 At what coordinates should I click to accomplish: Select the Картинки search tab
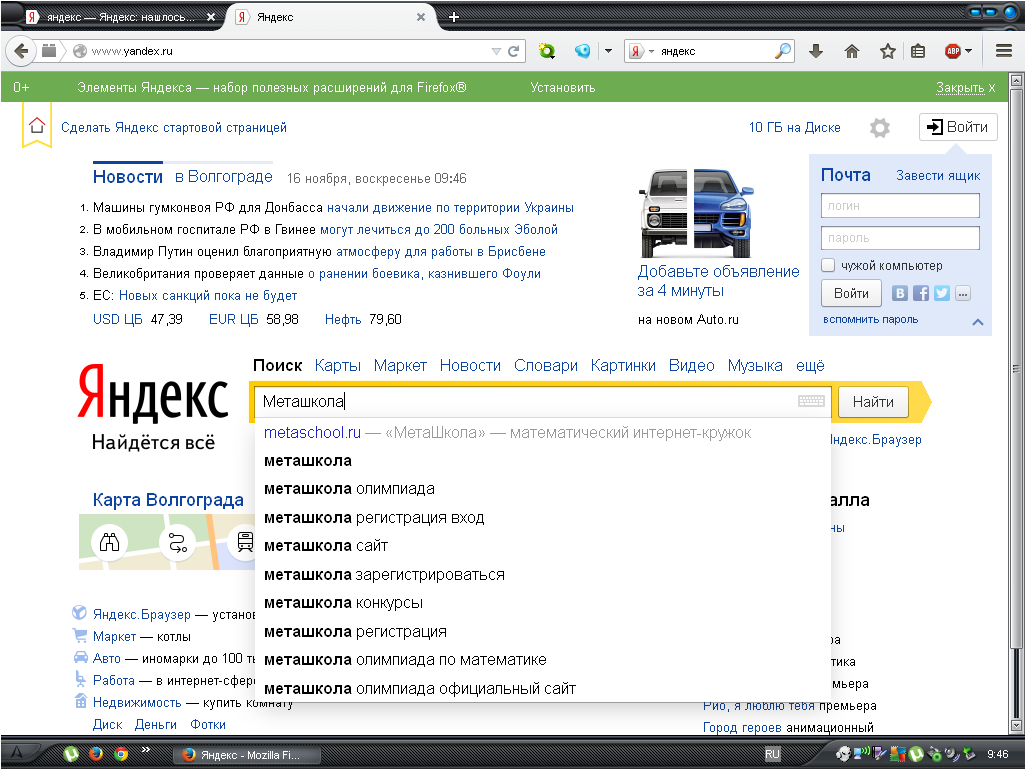(623, 365)
